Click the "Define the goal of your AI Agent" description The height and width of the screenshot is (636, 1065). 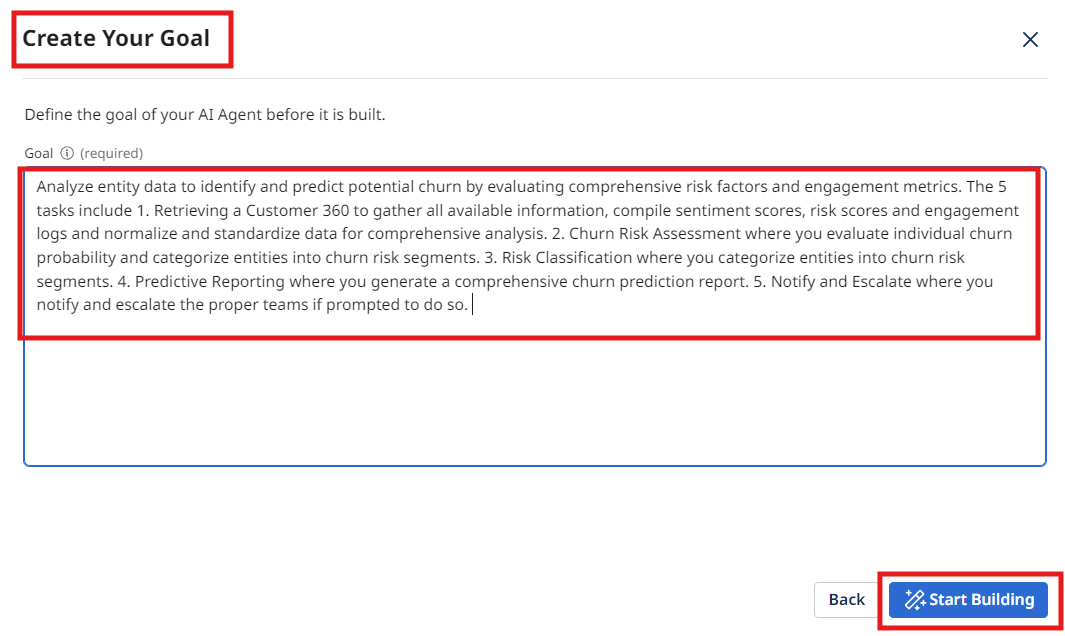pos(205,115)
